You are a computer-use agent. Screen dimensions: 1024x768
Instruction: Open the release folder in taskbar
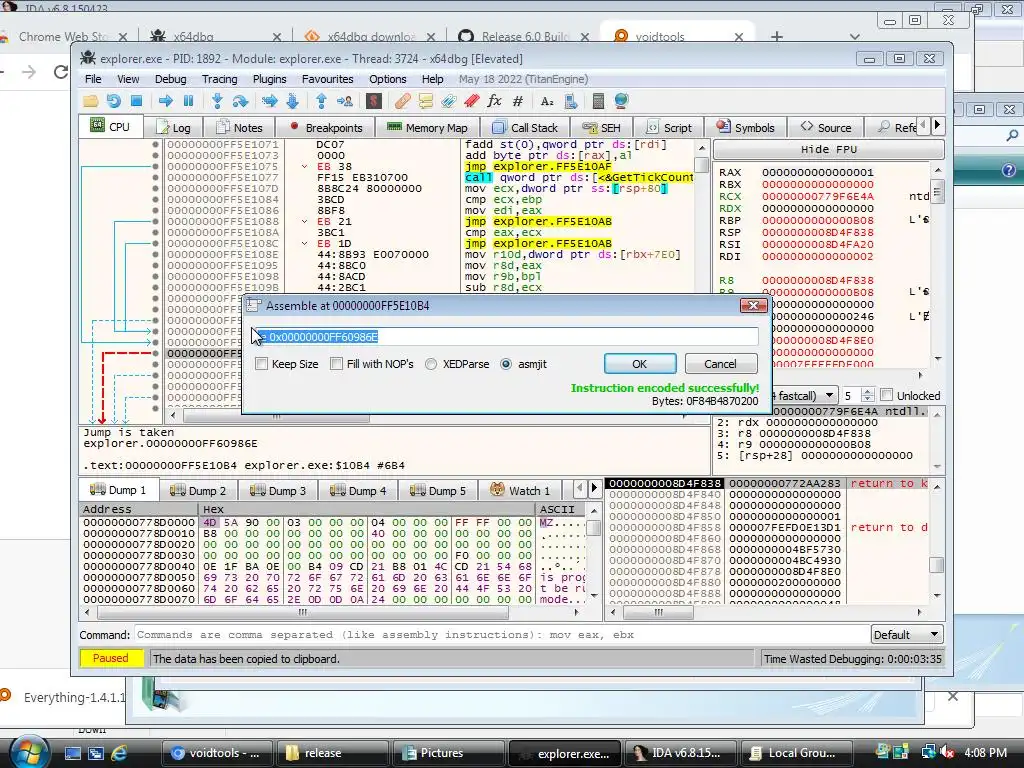333,753
